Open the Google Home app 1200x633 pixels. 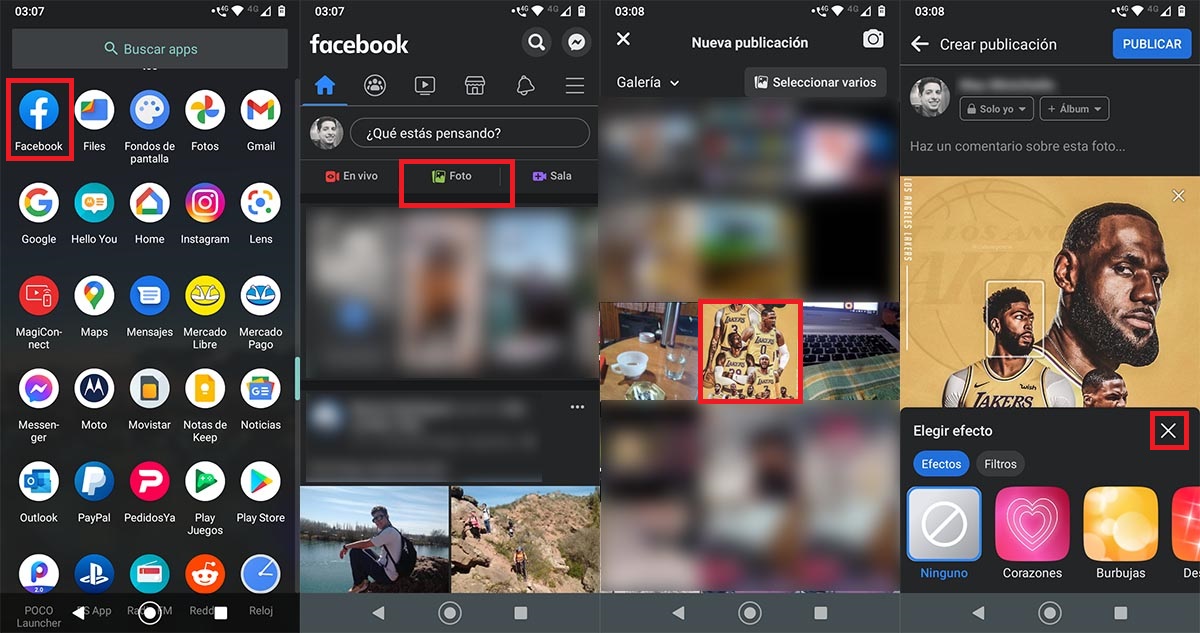[149, 203]
